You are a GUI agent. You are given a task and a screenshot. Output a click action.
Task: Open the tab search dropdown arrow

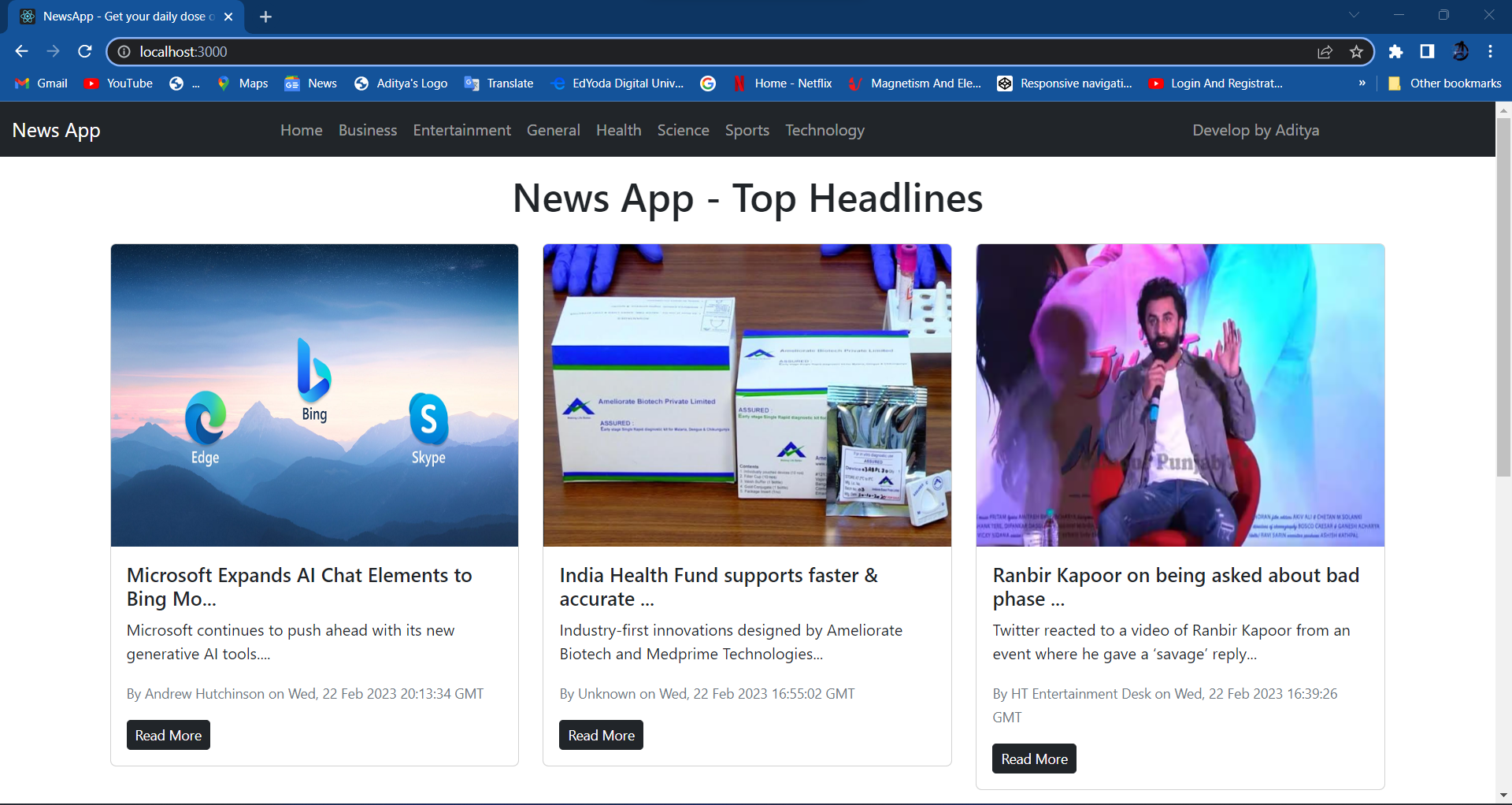[x=1354, y=15]
